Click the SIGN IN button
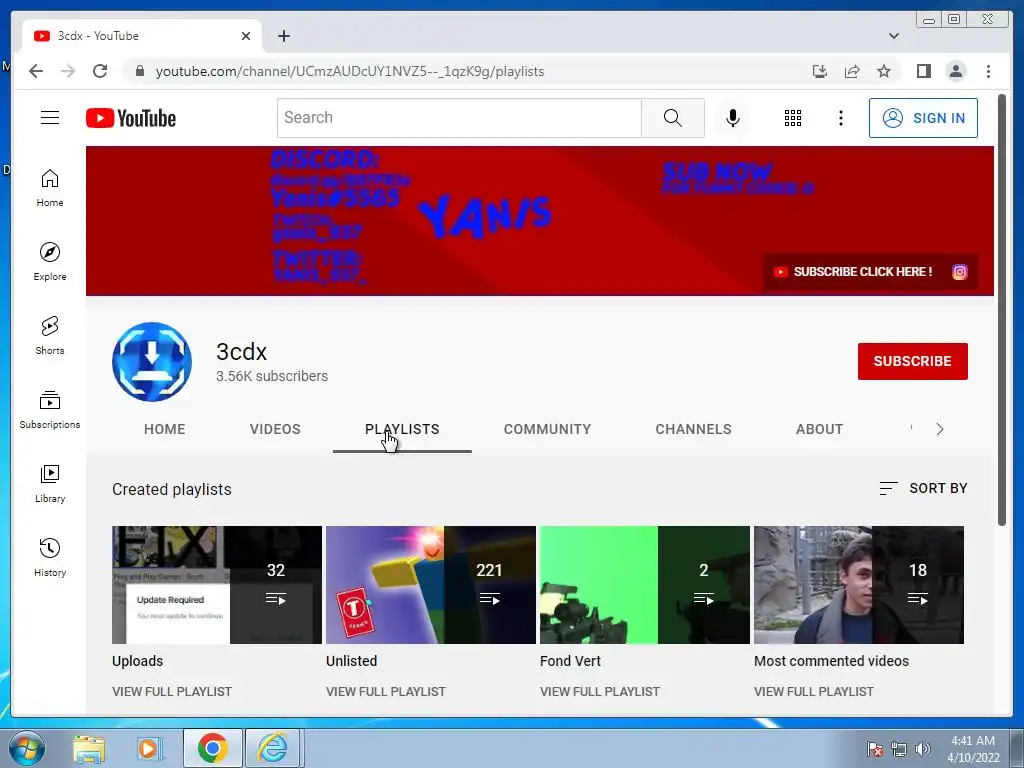 pyautogui.click(x=923, y=118)
